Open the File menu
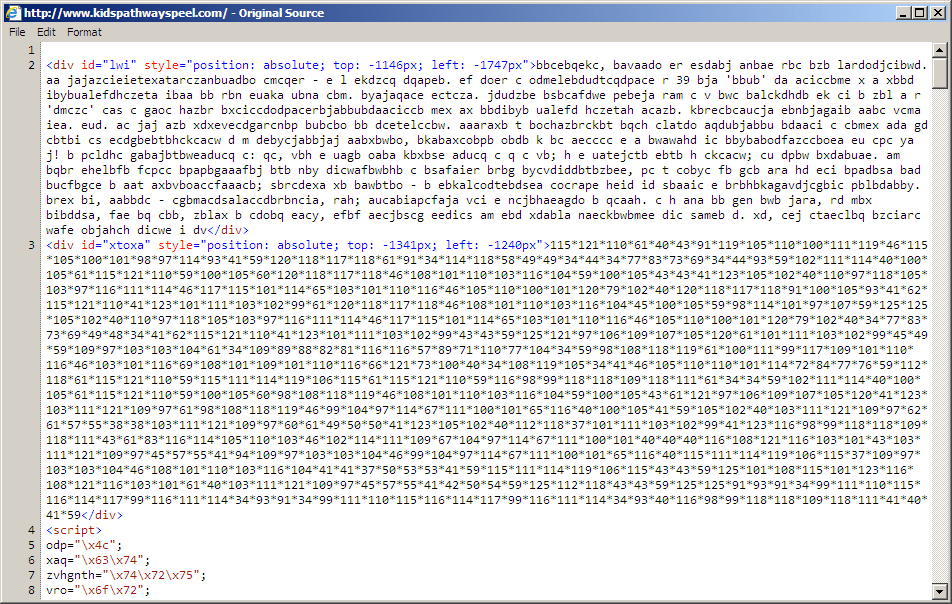The image size is (952, 604). [x=17, y=32]
